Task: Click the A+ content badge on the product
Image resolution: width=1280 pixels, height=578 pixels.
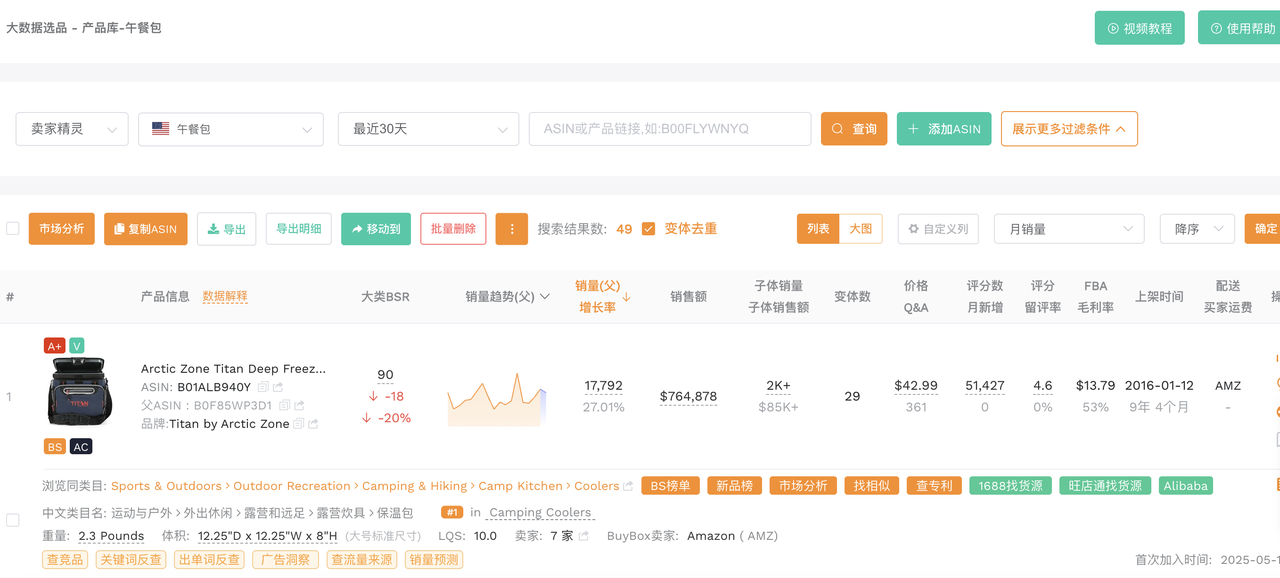Action: pyautogui.click(x=54, y=346)
